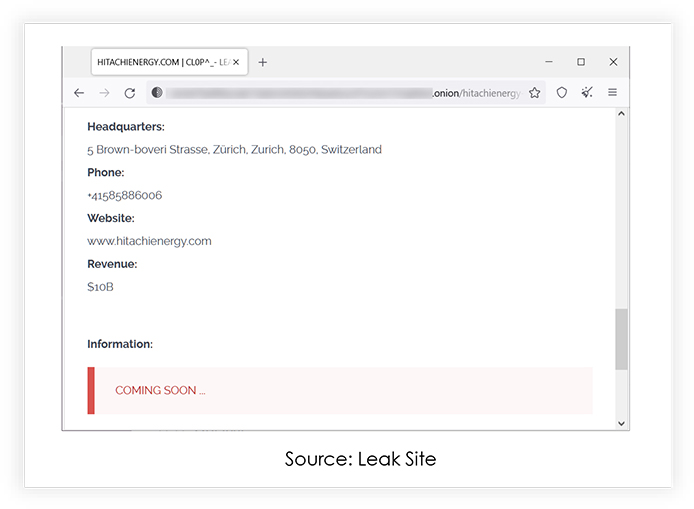Click the address bar URL field
The image size is (694, 509).
pyautogui.click(x=345, y=93)
